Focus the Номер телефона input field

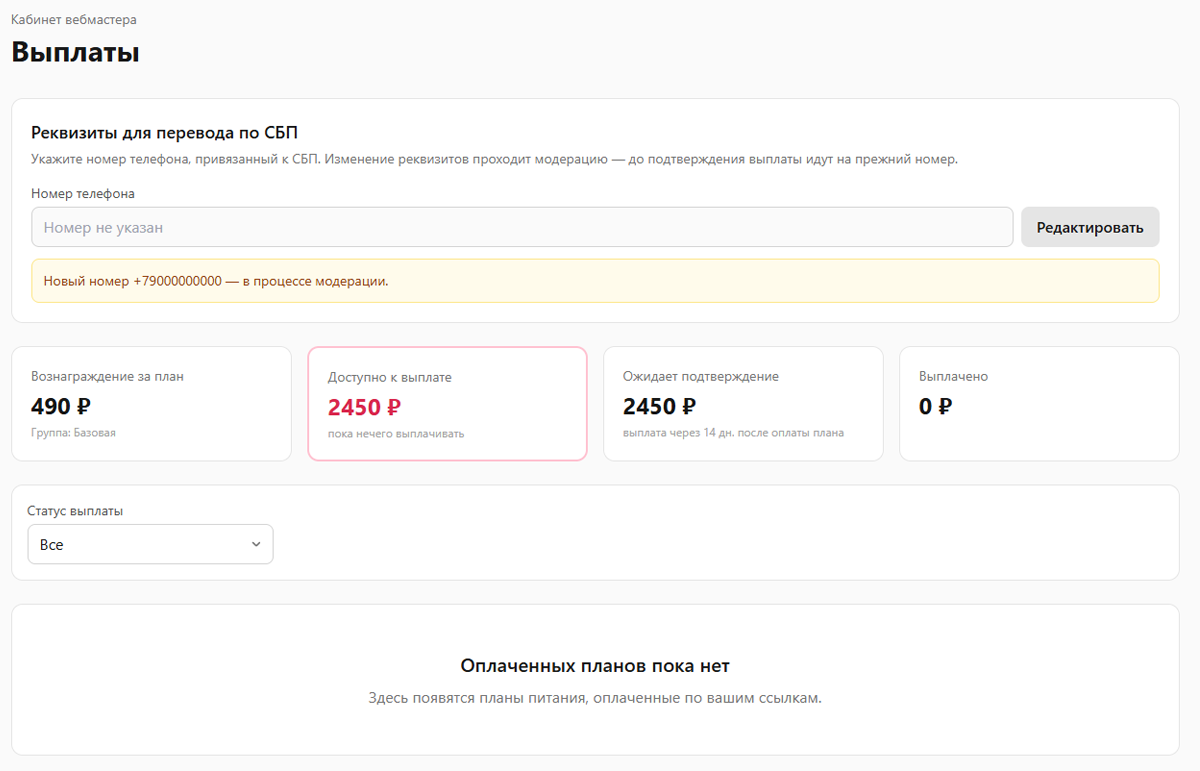522,227
